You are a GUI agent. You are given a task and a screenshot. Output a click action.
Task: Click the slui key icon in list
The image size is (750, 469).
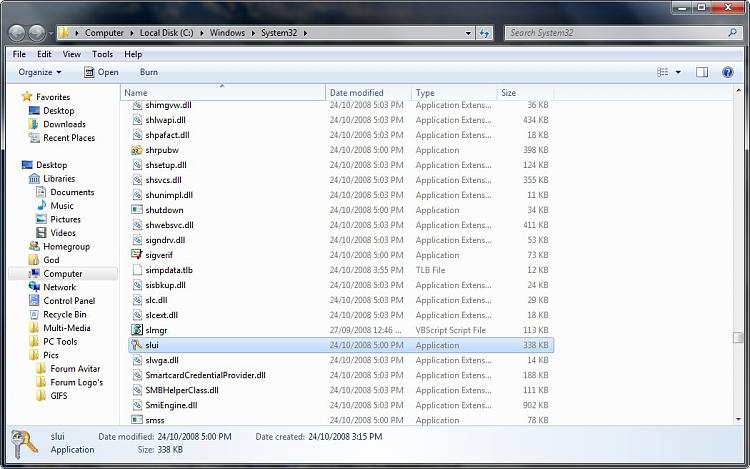tap(137, 345)
